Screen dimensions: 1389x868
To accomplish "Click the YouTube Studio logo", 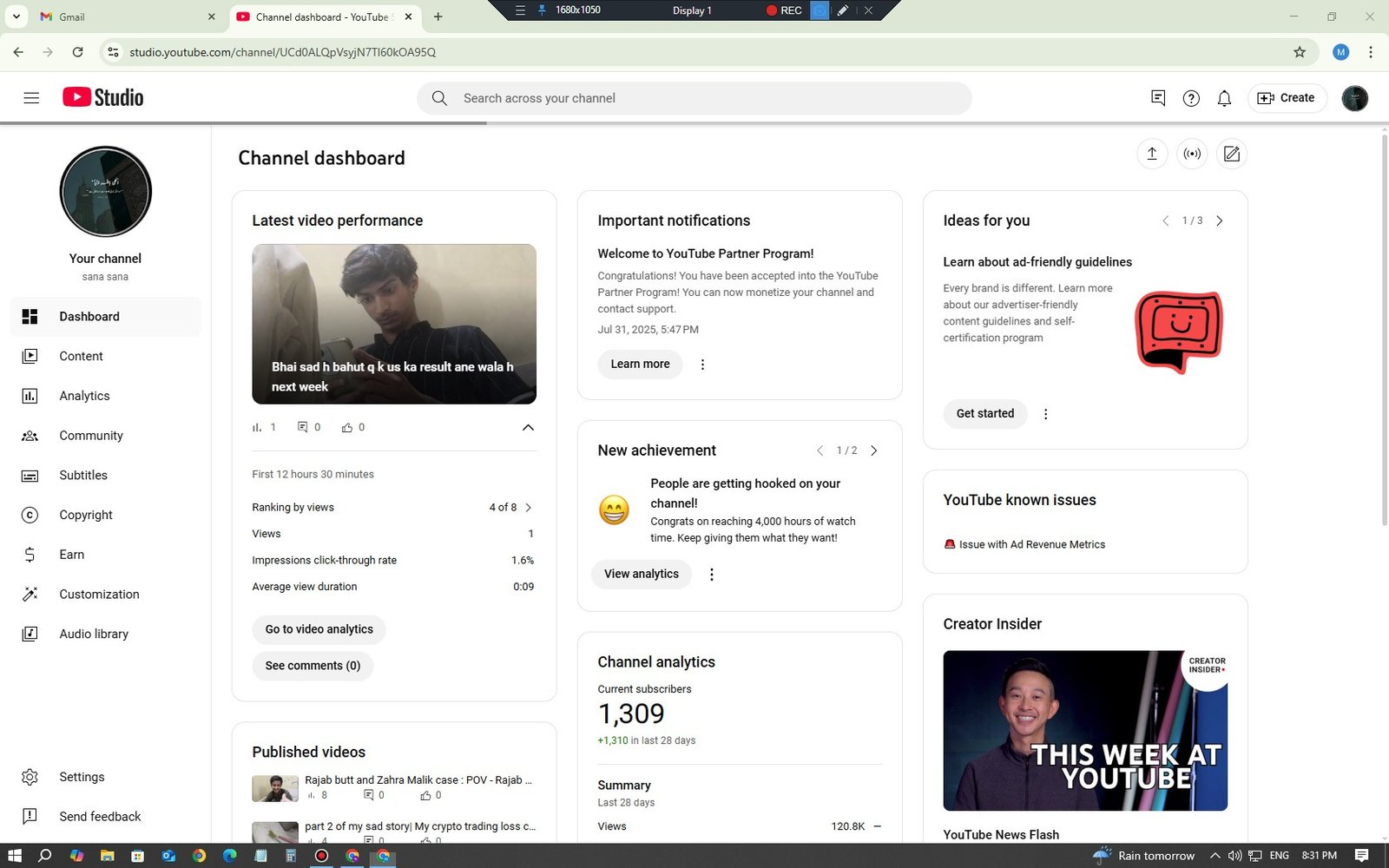I will (102, 97).
